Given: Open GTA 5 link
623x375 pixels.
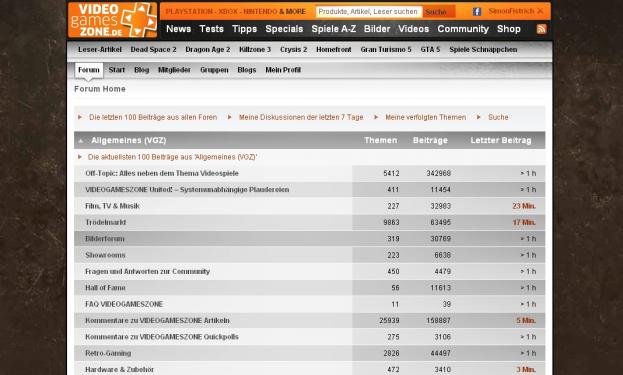Looking at the screenshot, I should pyautogui.click(x=430, y=50).
